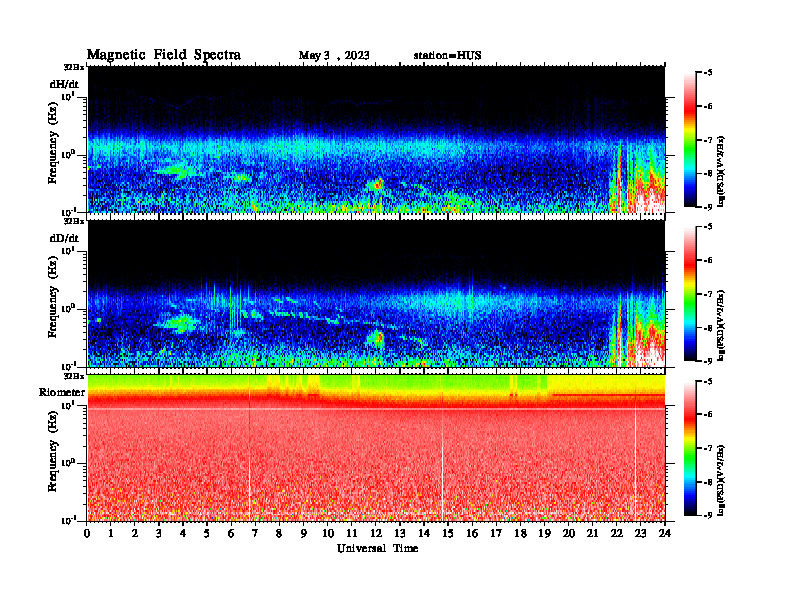Viewport: 792px width, 612px height.
Task: Click hour label "21" on time axis
Action: click(x=592, y=533)
